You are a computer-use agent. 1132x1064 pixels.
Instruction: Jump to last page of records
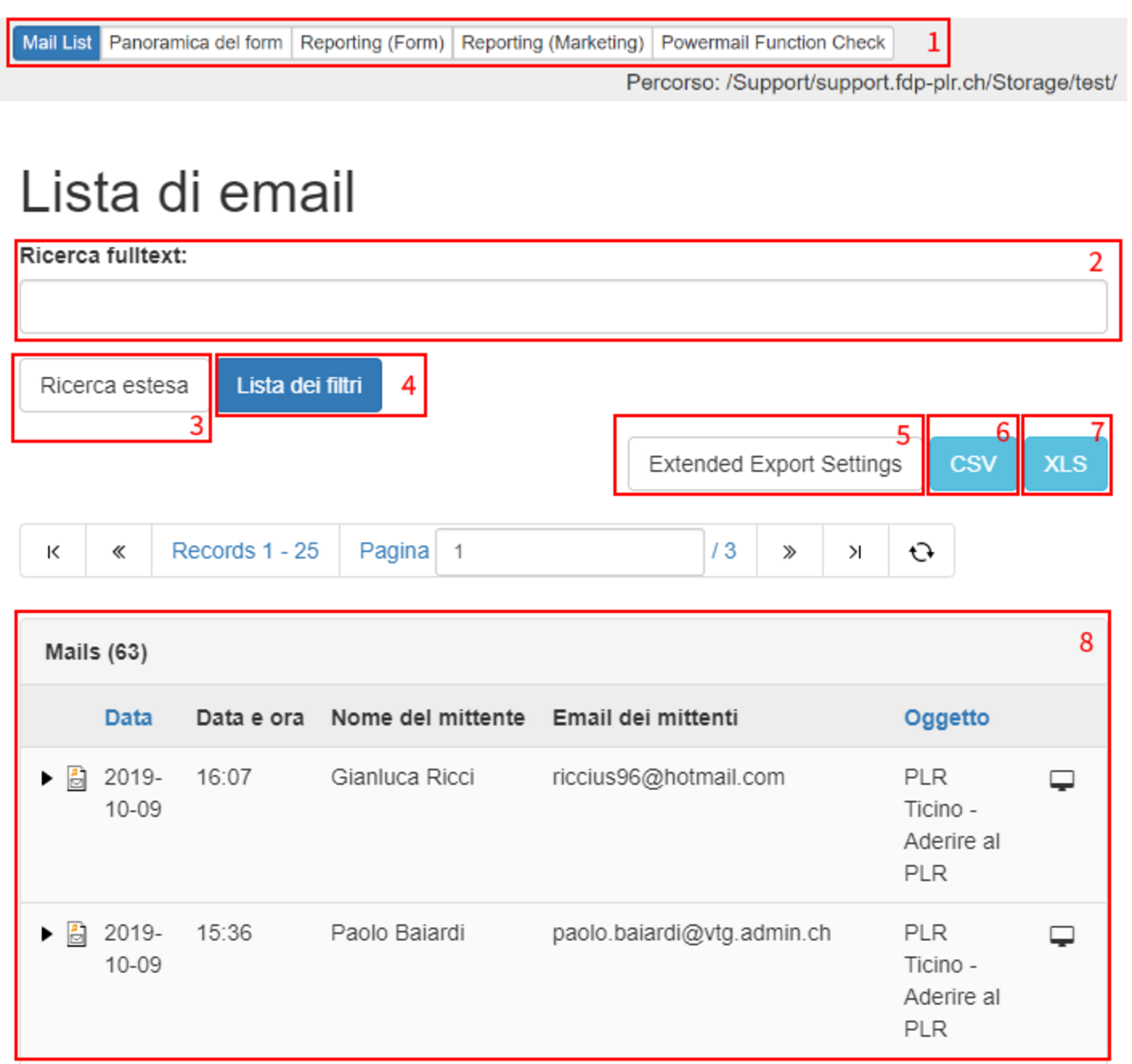[x=855, y=551]
